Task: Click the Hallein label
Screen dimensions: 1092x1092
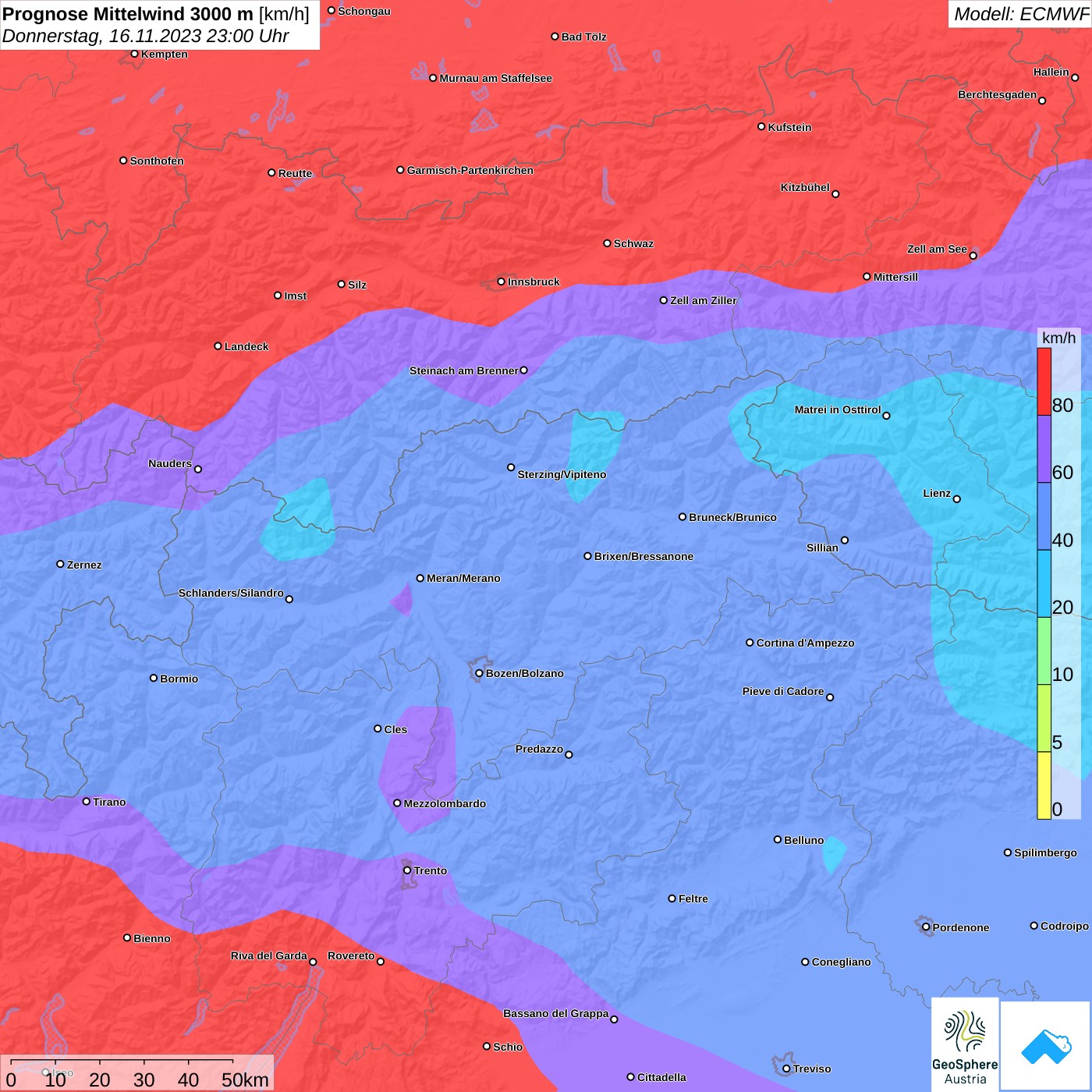Action: click(x=1051, y=72)
